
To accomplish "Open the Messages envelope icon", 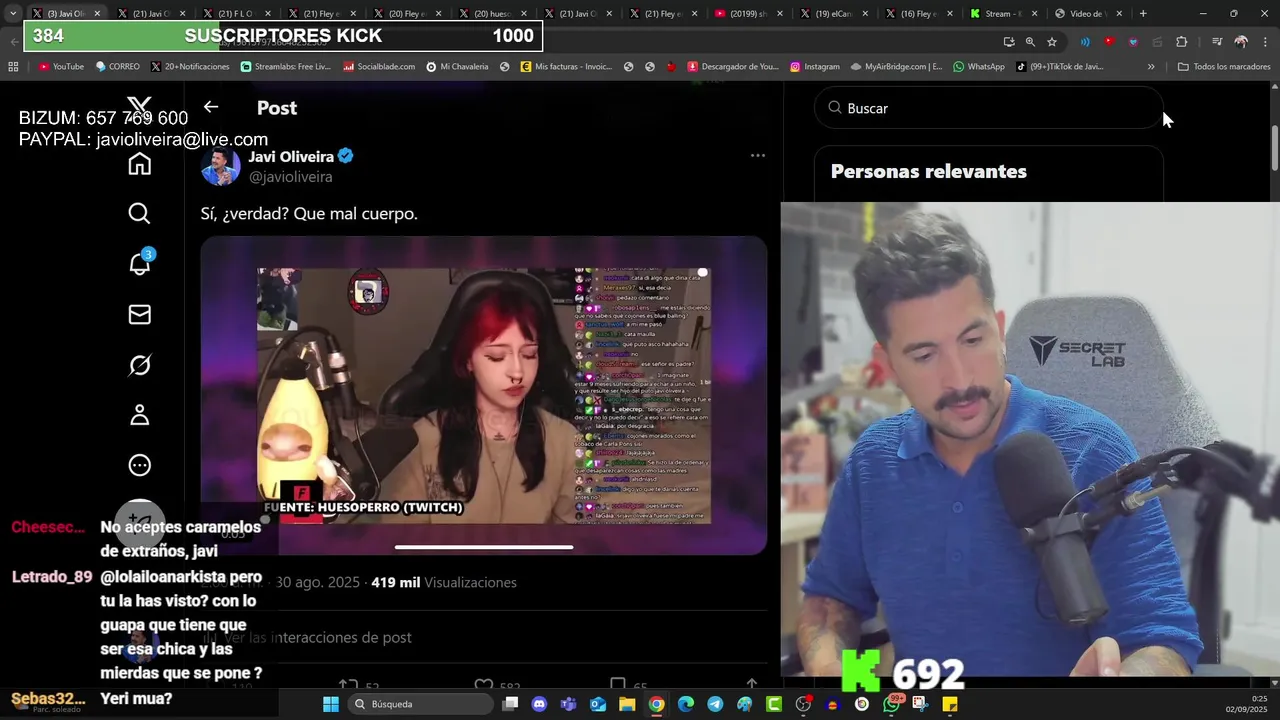I will 139,315.
